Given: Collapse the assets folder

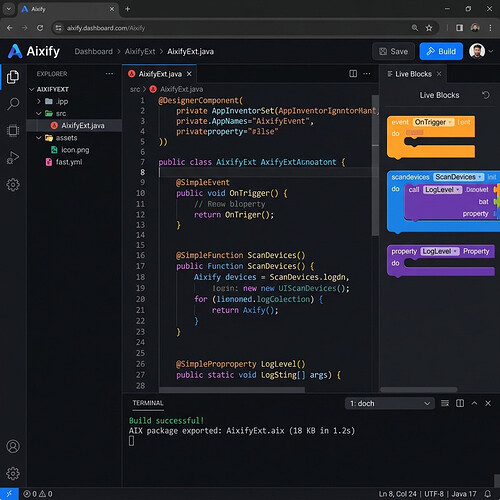Looking at the screenshot, I should (x=39, y=138).
